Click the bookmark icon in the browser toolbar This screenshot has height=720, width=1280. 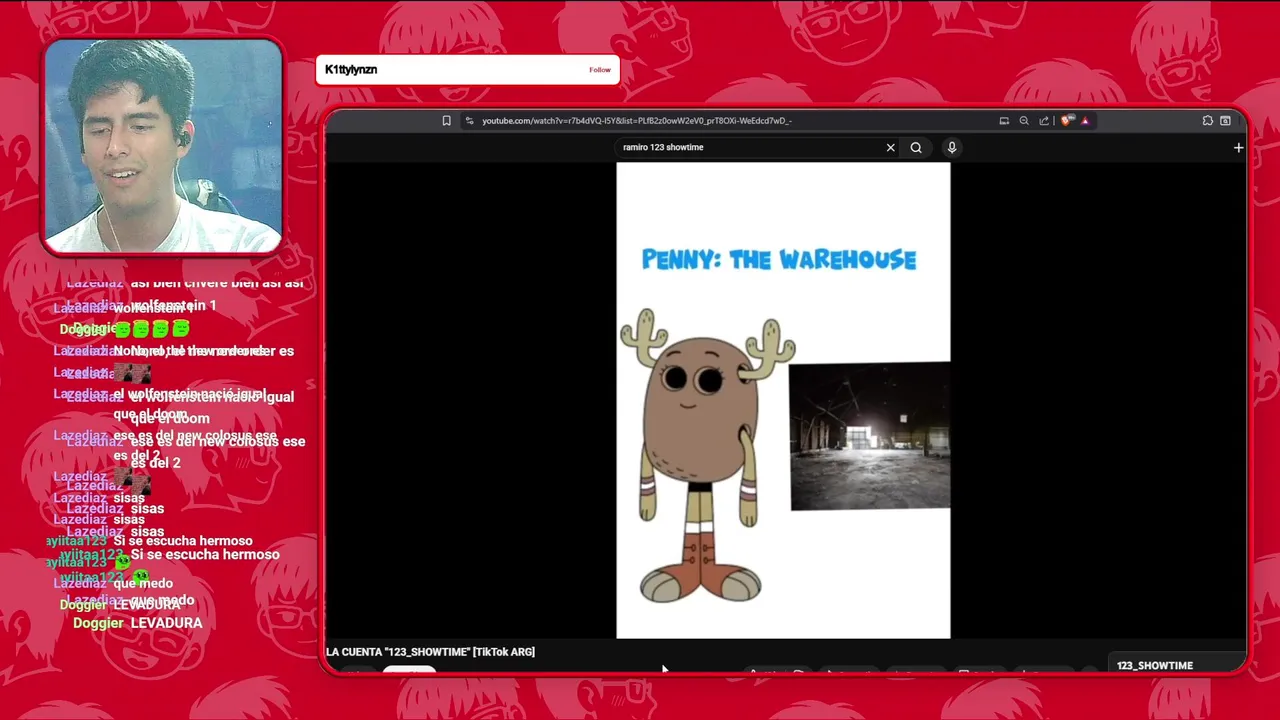(447, 121)
